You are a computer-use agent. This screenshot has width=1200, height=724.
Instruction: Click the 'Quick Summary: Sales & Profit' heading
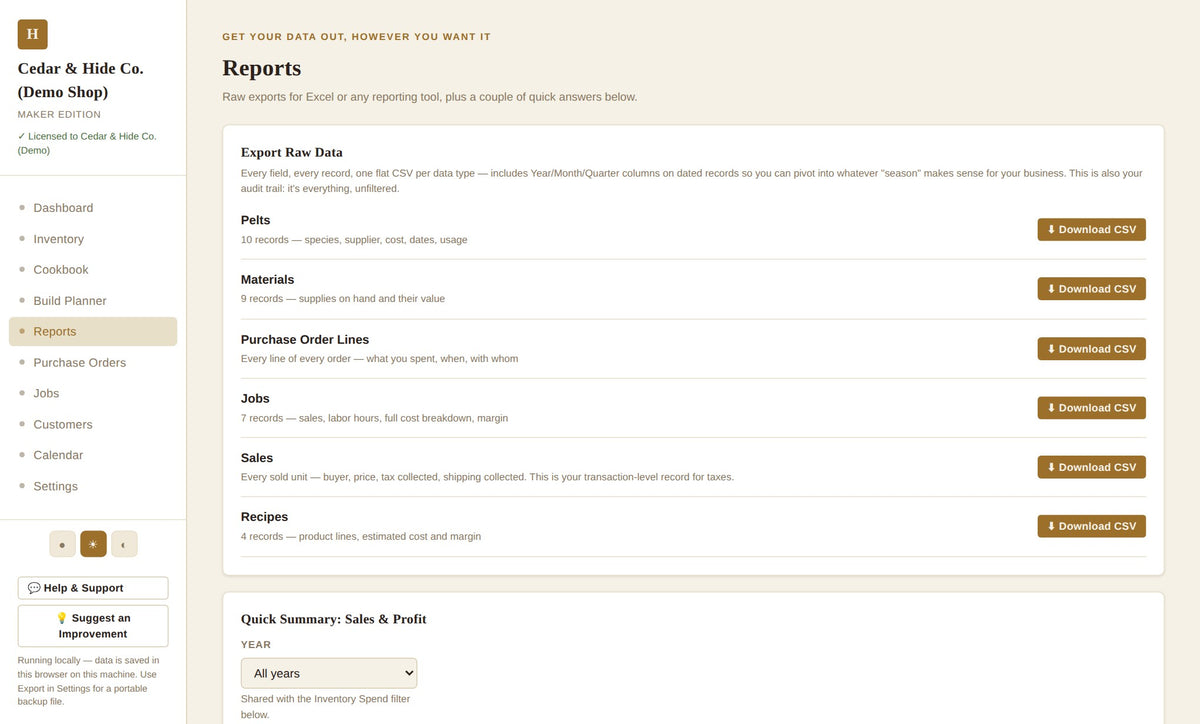coord(334,619)
